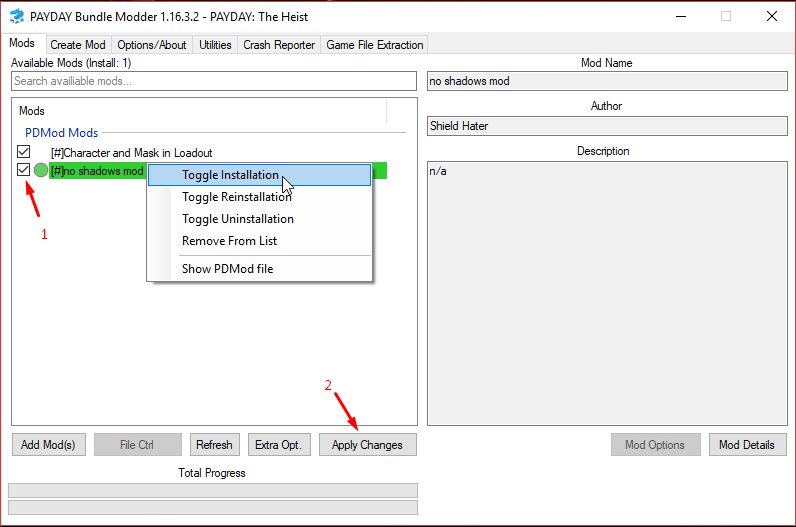Image resolution: width=796 pixels, height=527 pixels.
Task: Open the Utilities tab
Action: pyautogui.click(x=215, y=45)
